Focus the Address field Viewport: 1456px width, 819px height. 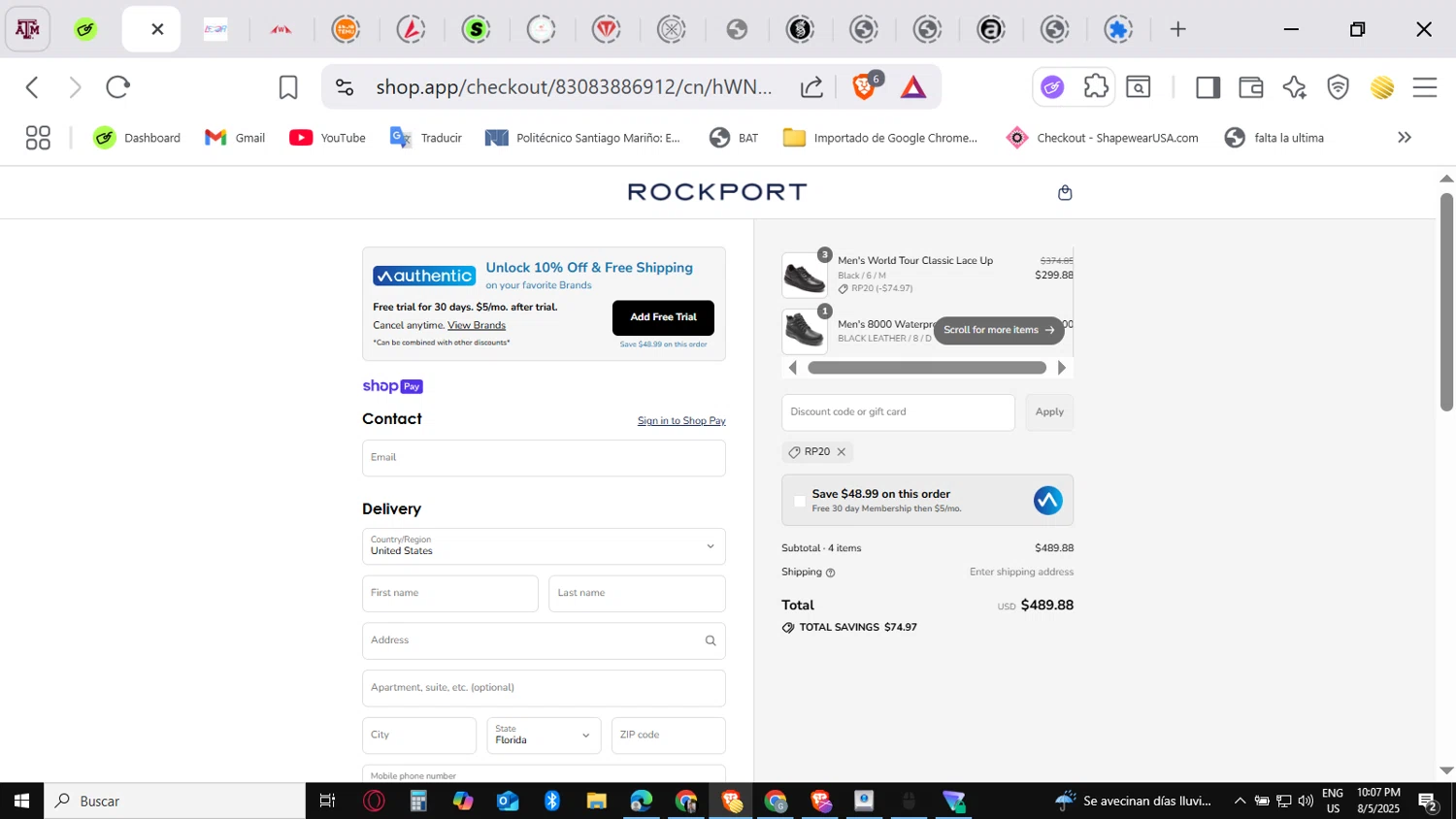click(544, 640)
